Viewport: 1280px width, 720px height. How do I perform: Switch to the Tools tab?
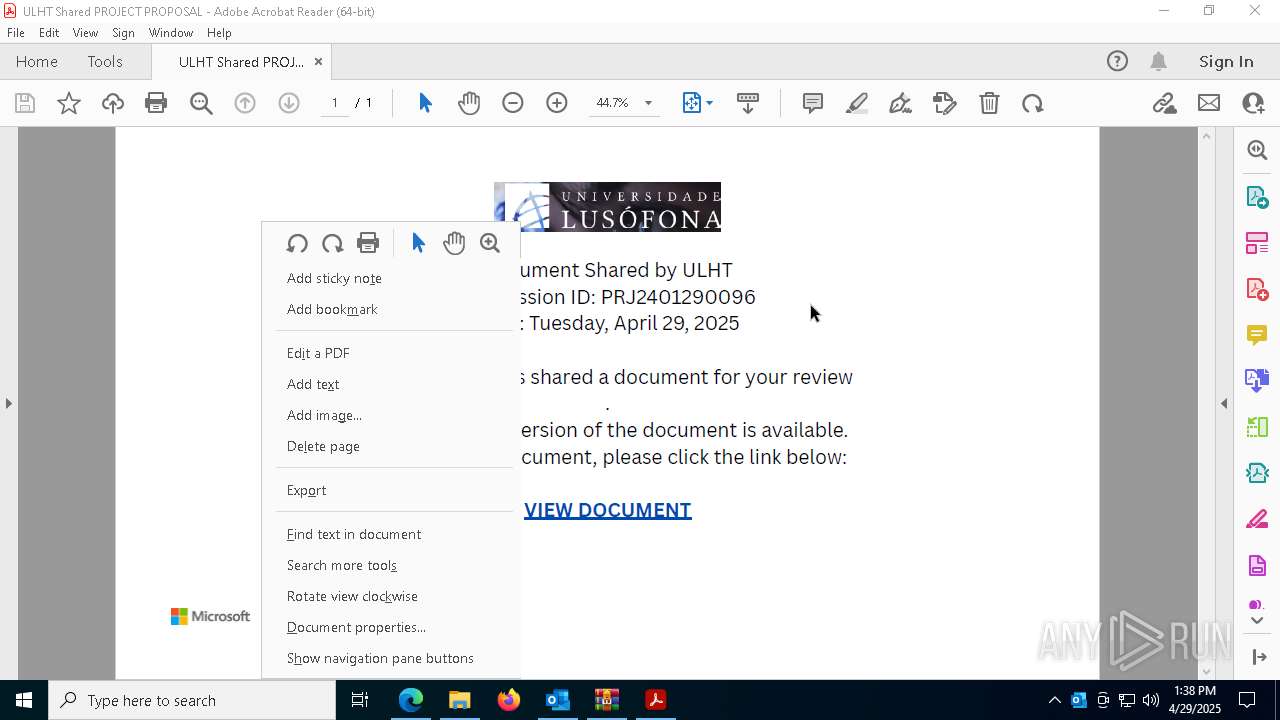105,61
